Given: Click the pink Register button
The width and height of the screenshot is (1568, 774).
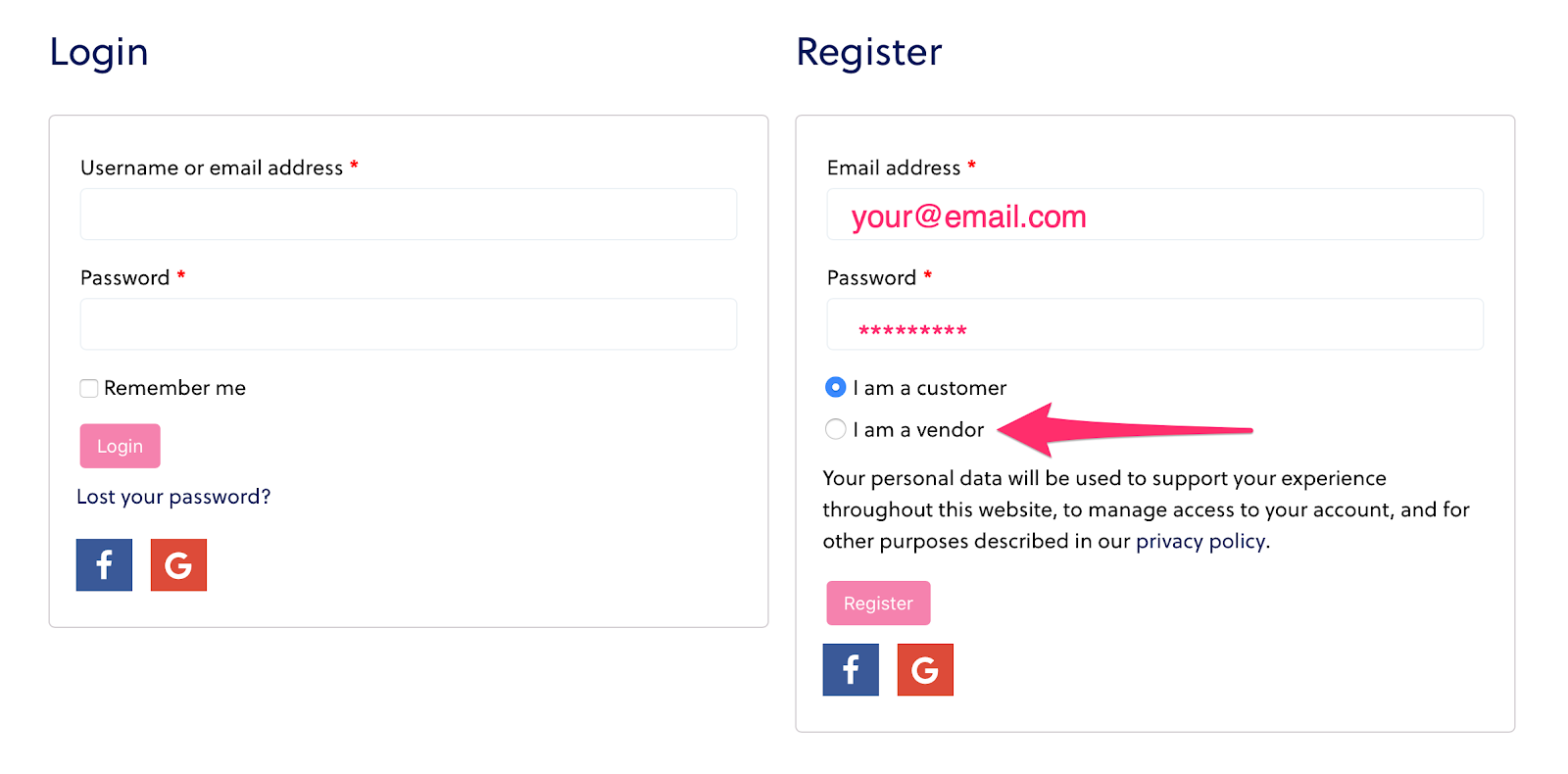Looking at the screenshot, I should 878,604.
